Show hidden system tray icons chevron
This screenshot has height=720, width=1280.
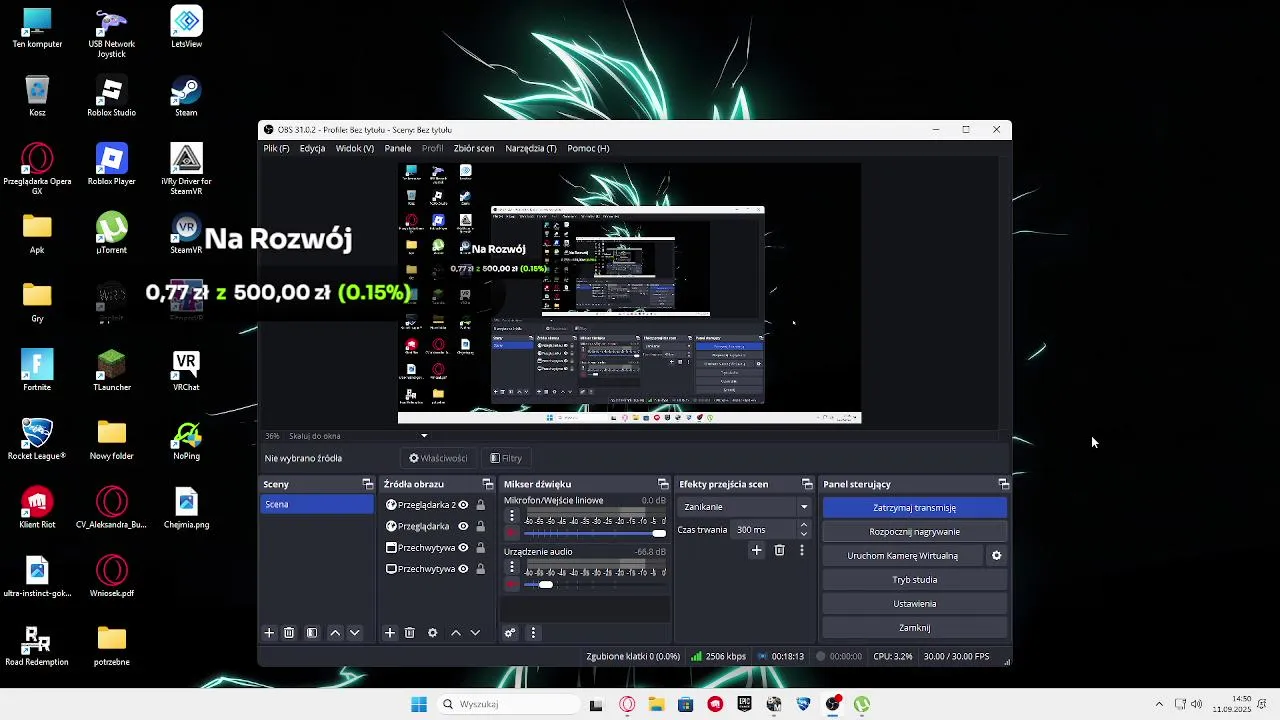(x=1159, y=704)
